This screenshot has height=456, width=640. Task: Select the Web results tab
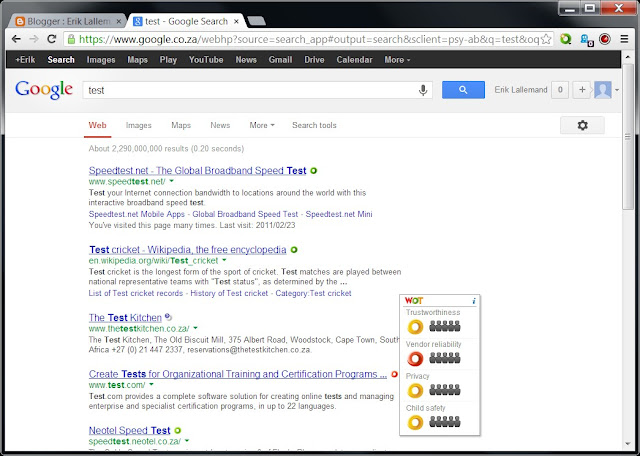(x=98, y=125)
